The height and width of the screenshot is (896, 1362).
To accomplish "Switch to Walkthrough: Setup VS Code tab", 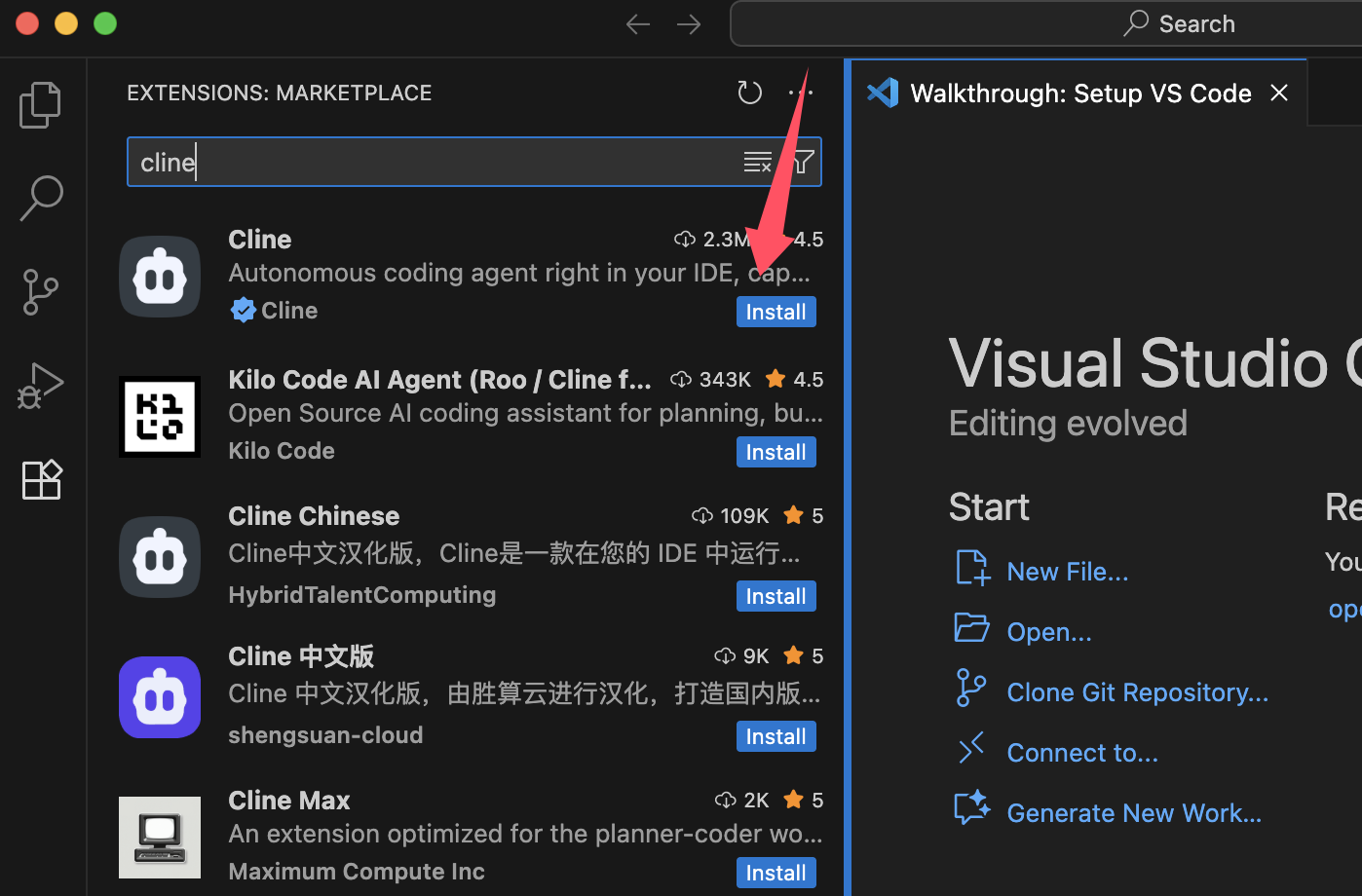I will (x=1080, y=93).
